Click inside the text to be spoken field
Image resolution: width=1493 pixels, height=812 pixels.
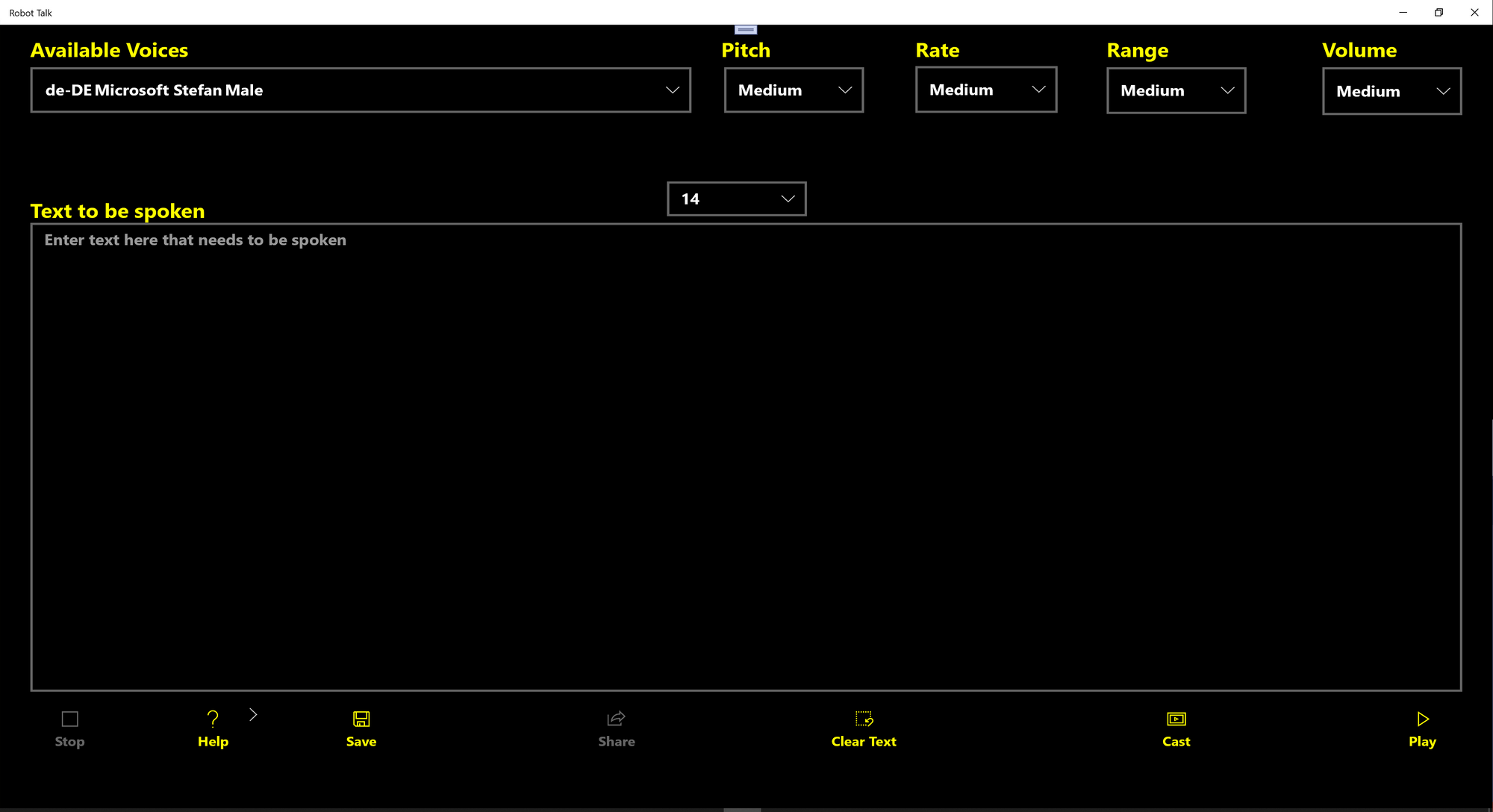[x=745, y=457]
